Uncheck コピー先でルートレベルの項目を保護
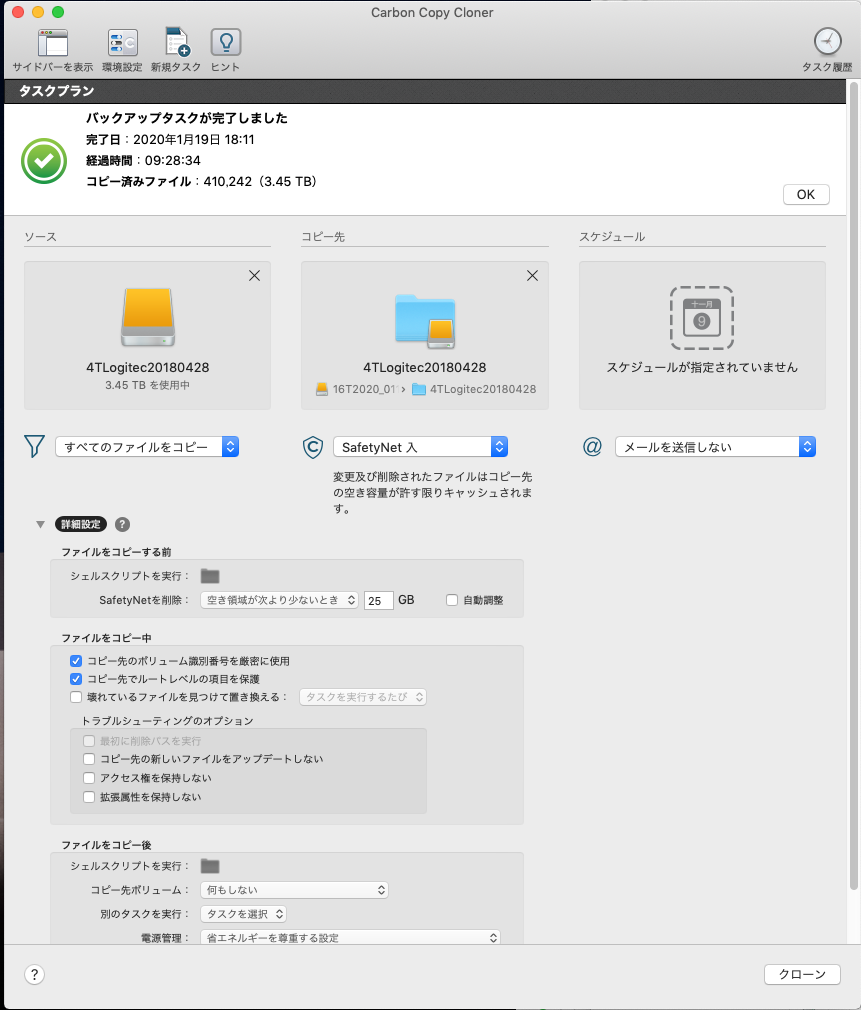 point(76,679)
